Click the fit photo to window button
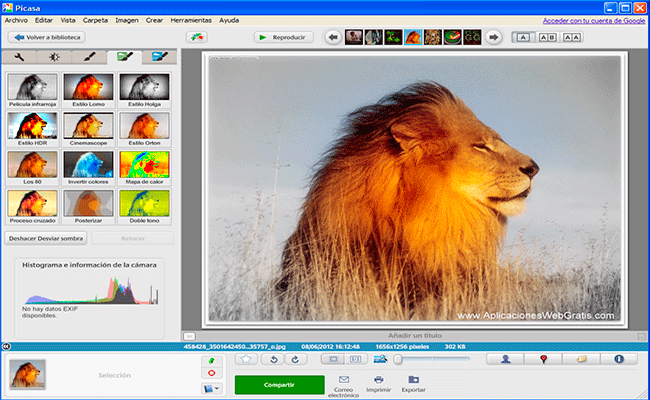The width and height of the screenshot is (650, 400). coord(333,359)
